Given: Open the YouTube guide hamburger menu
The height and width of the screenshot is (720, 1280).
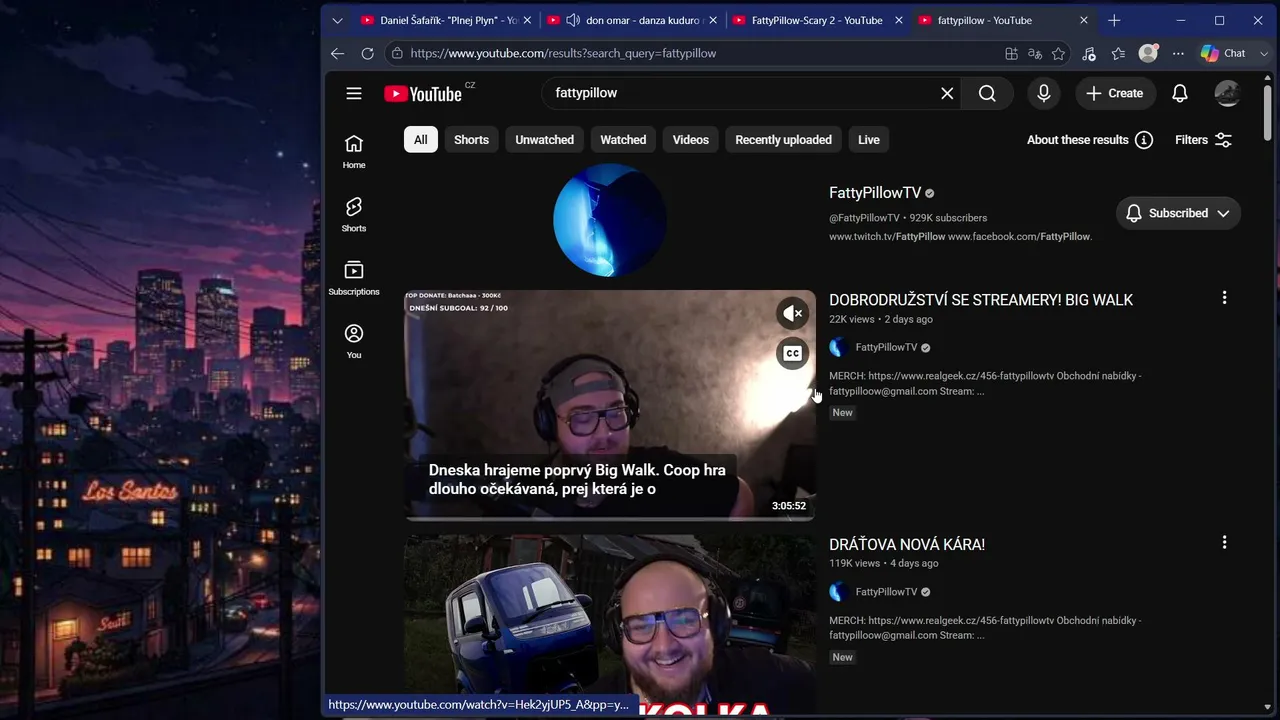Looking at the screenshot, I should 354,93.
